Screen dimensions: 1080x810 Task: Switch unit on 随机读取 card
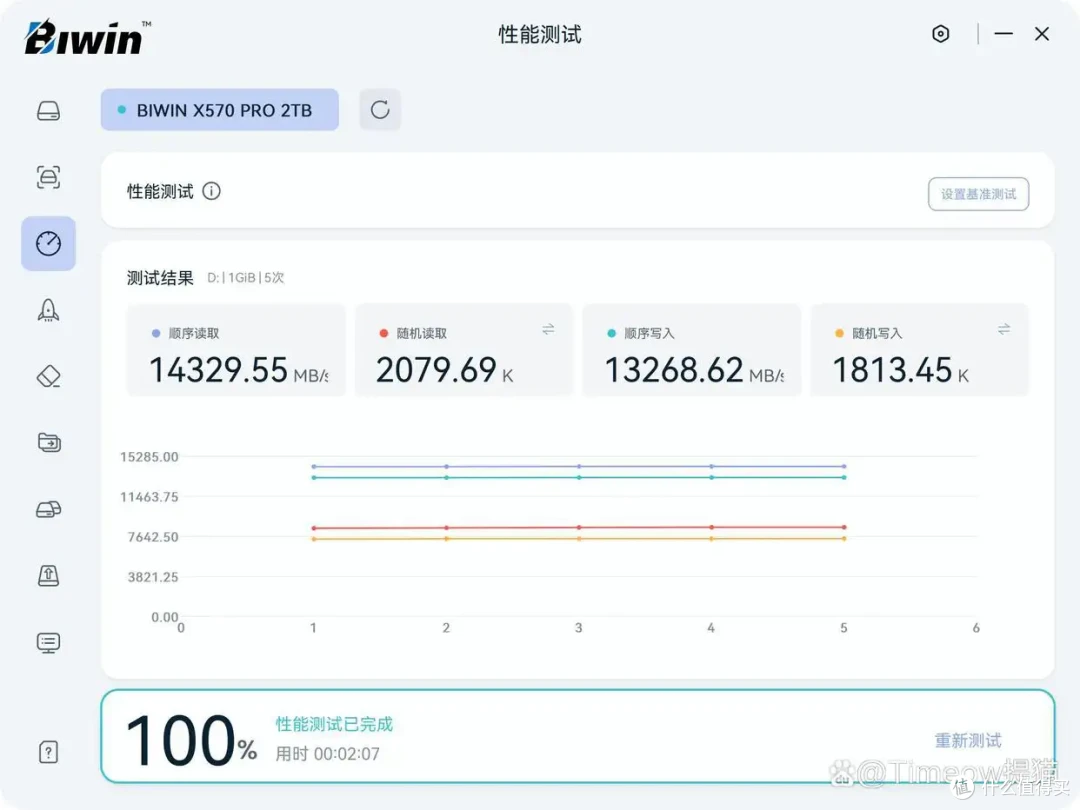548,329
